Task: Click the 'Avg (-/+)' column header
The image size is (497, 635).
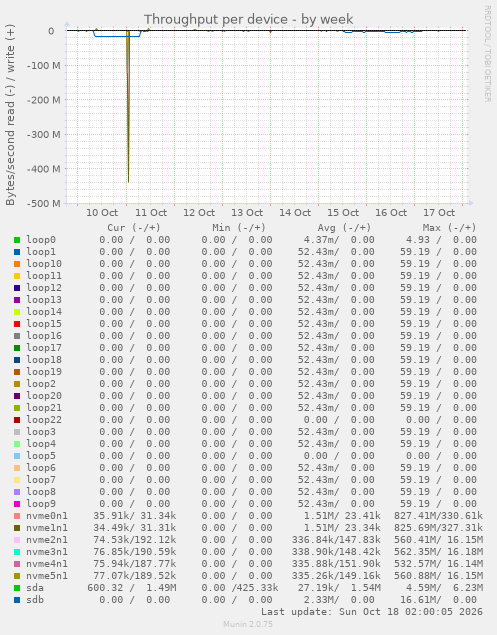Action: [344, 228]
